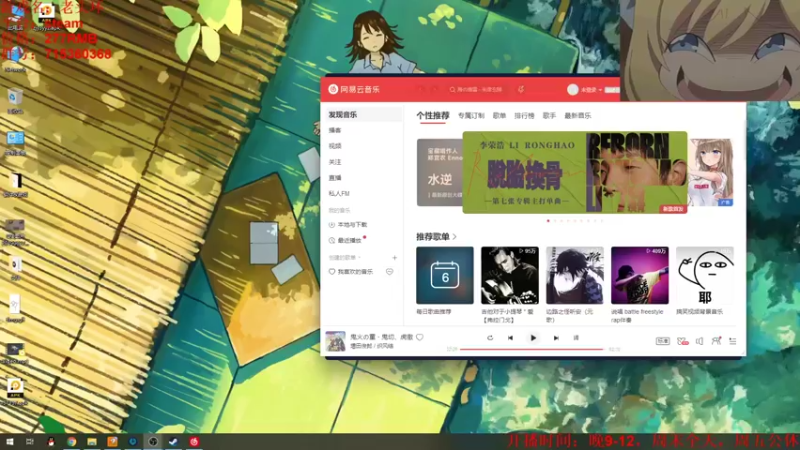The image size is (800, 450).
Task: Open Steam from the taskbar
Action: coord(173,442)
